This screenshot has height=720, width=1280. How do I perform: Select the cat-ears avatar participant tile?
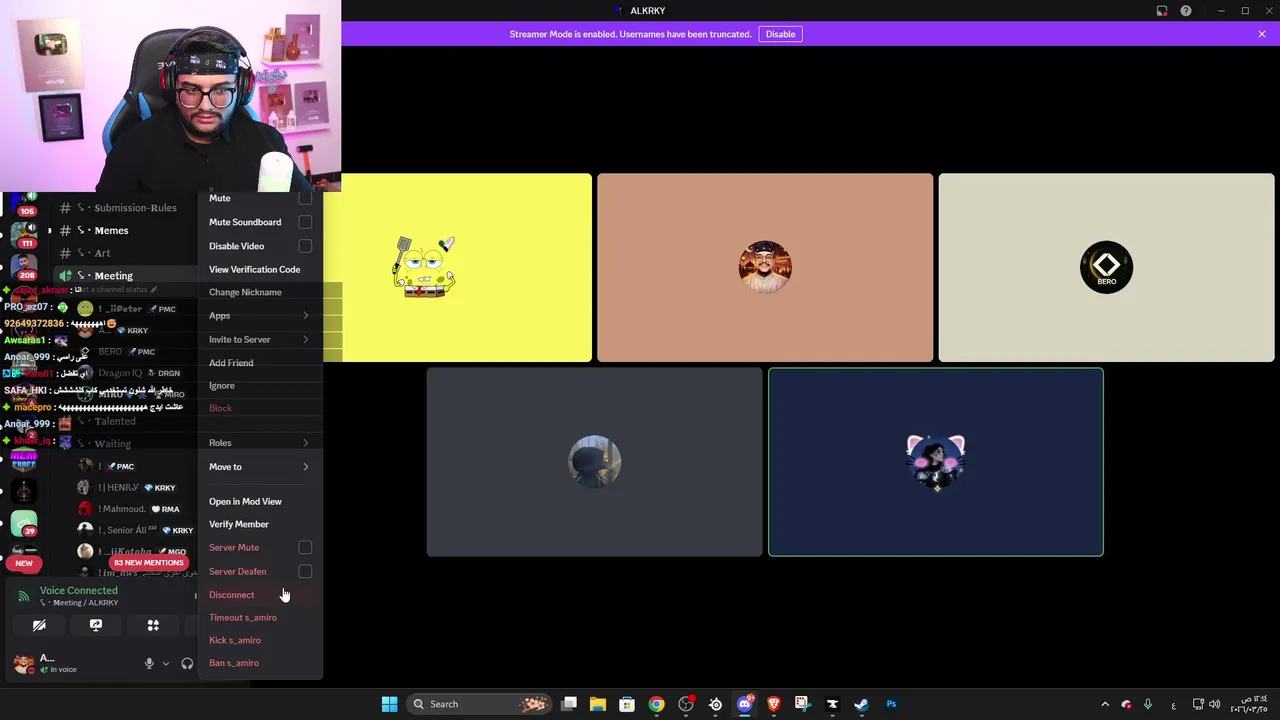[936, 462]
